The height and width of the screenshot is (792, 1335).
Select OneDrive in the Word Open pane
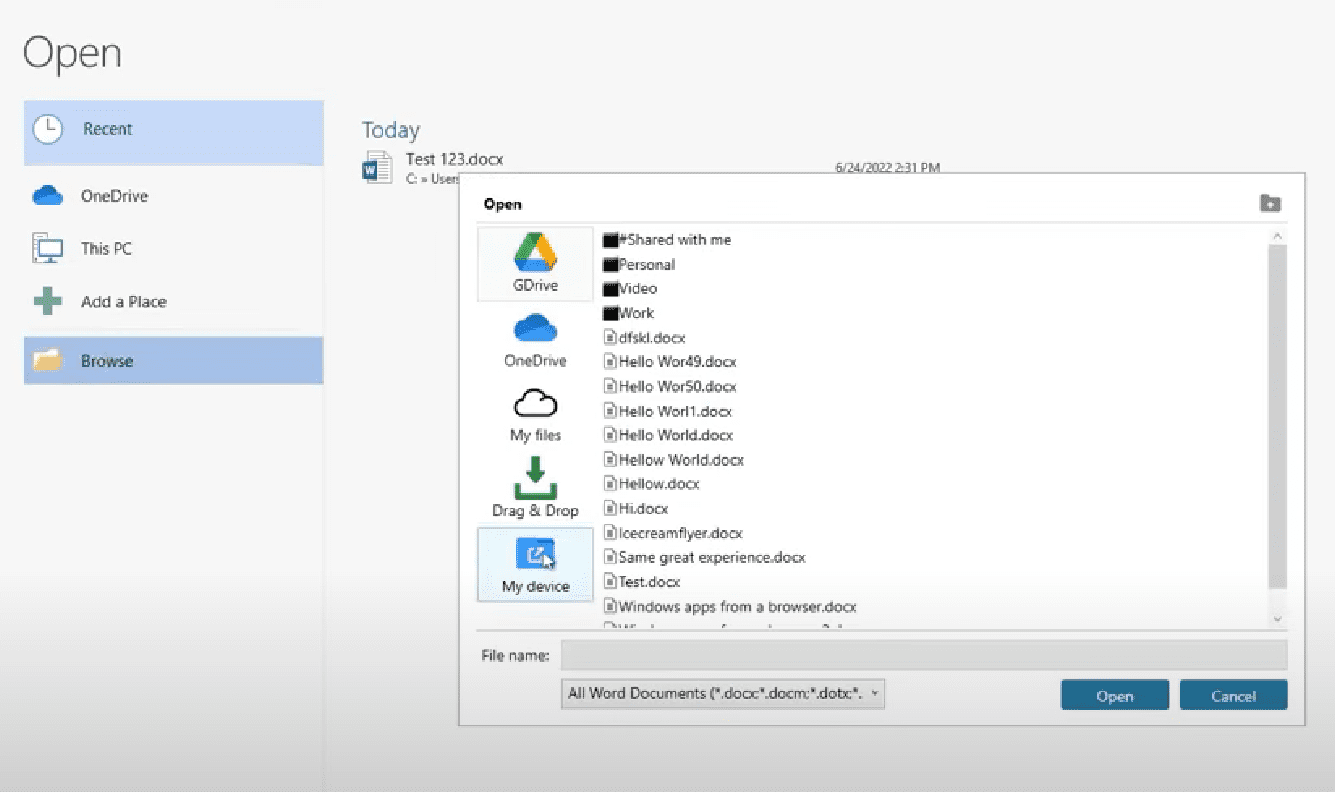click(173, 196)
